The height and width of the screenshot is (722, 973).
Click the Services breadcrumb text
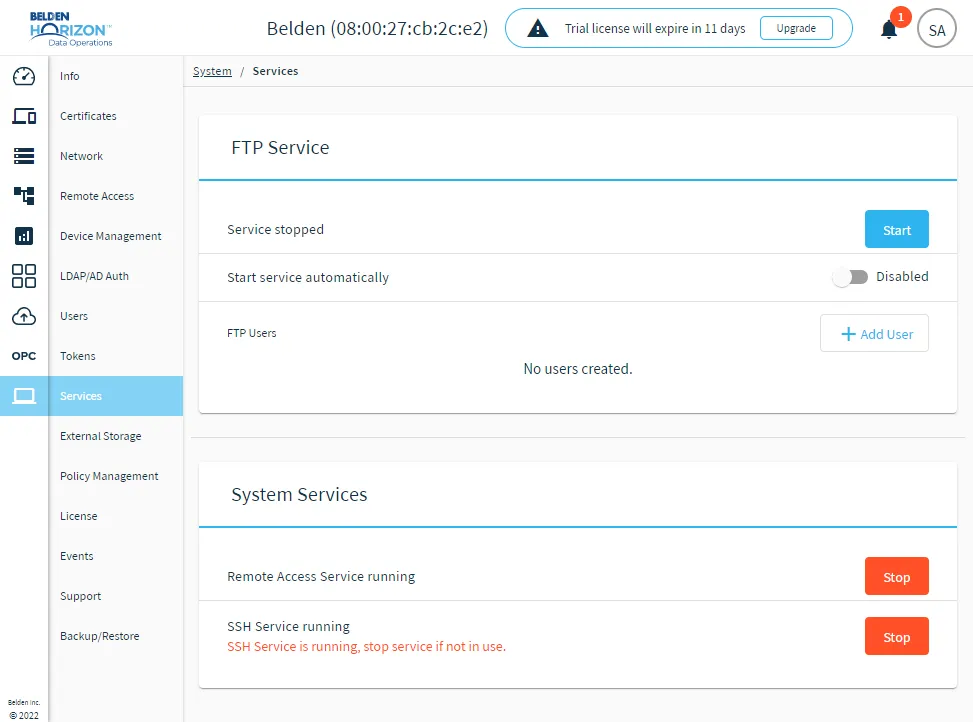(x=275, y=71)
